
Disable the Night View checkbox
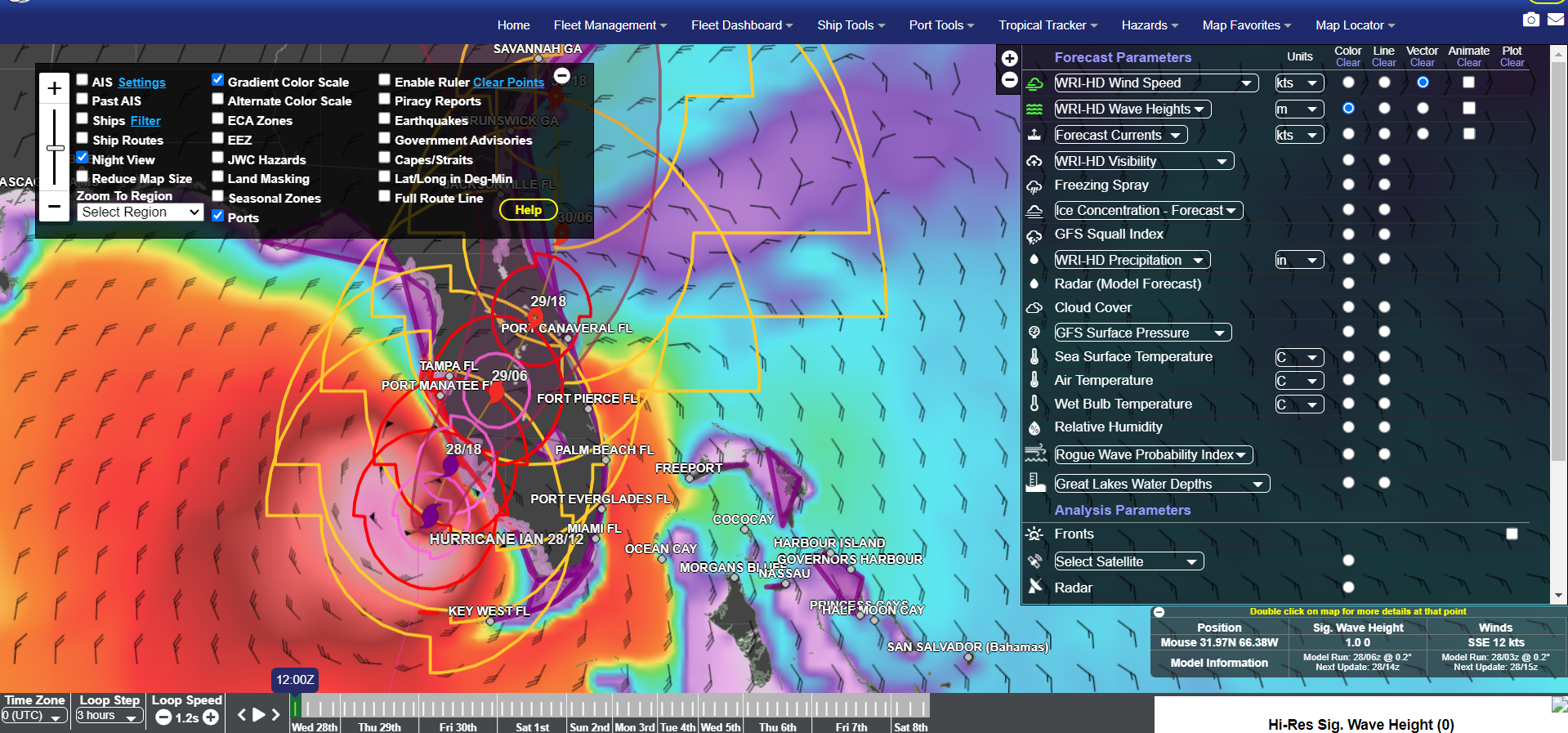pos(83,157)
